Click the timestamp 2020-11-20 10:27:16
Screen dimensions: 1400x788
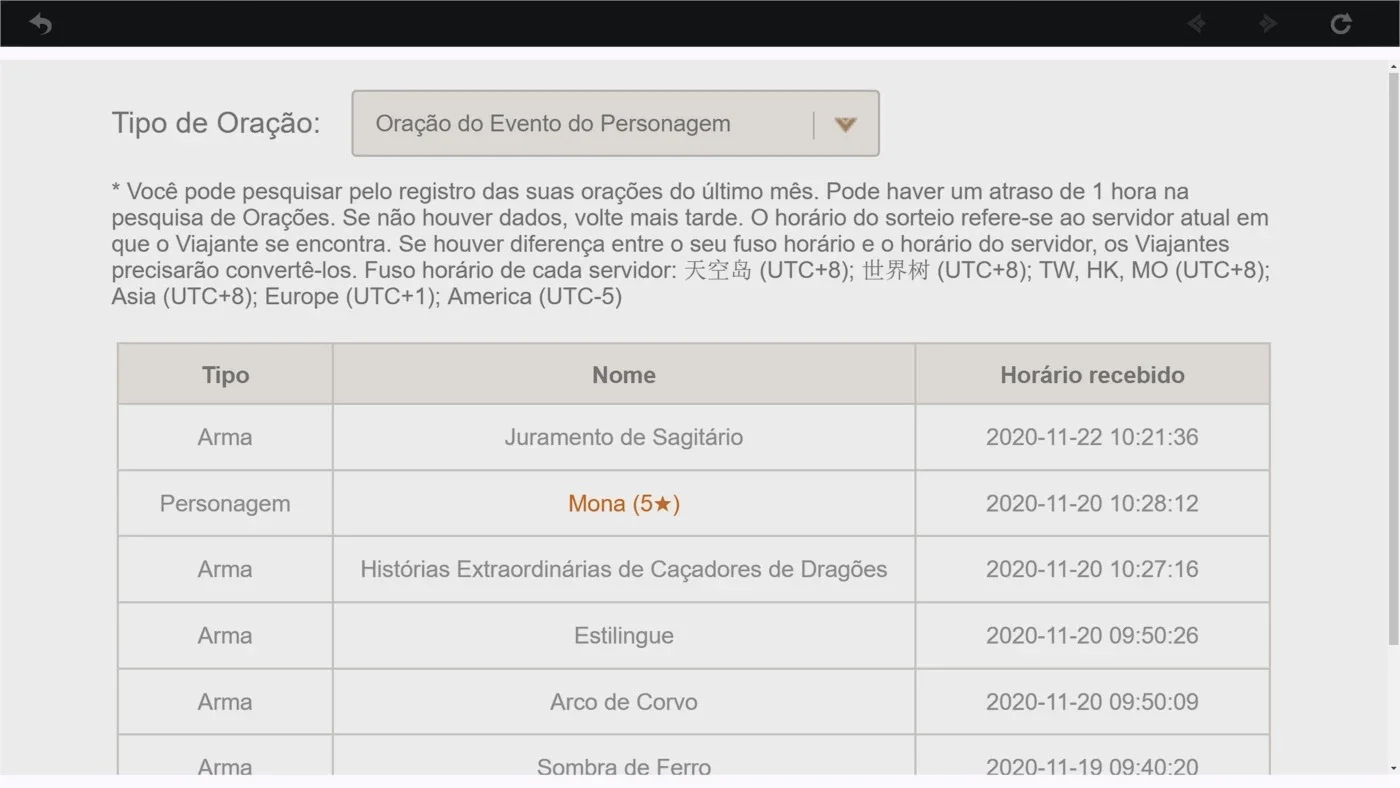point(1092,569)
